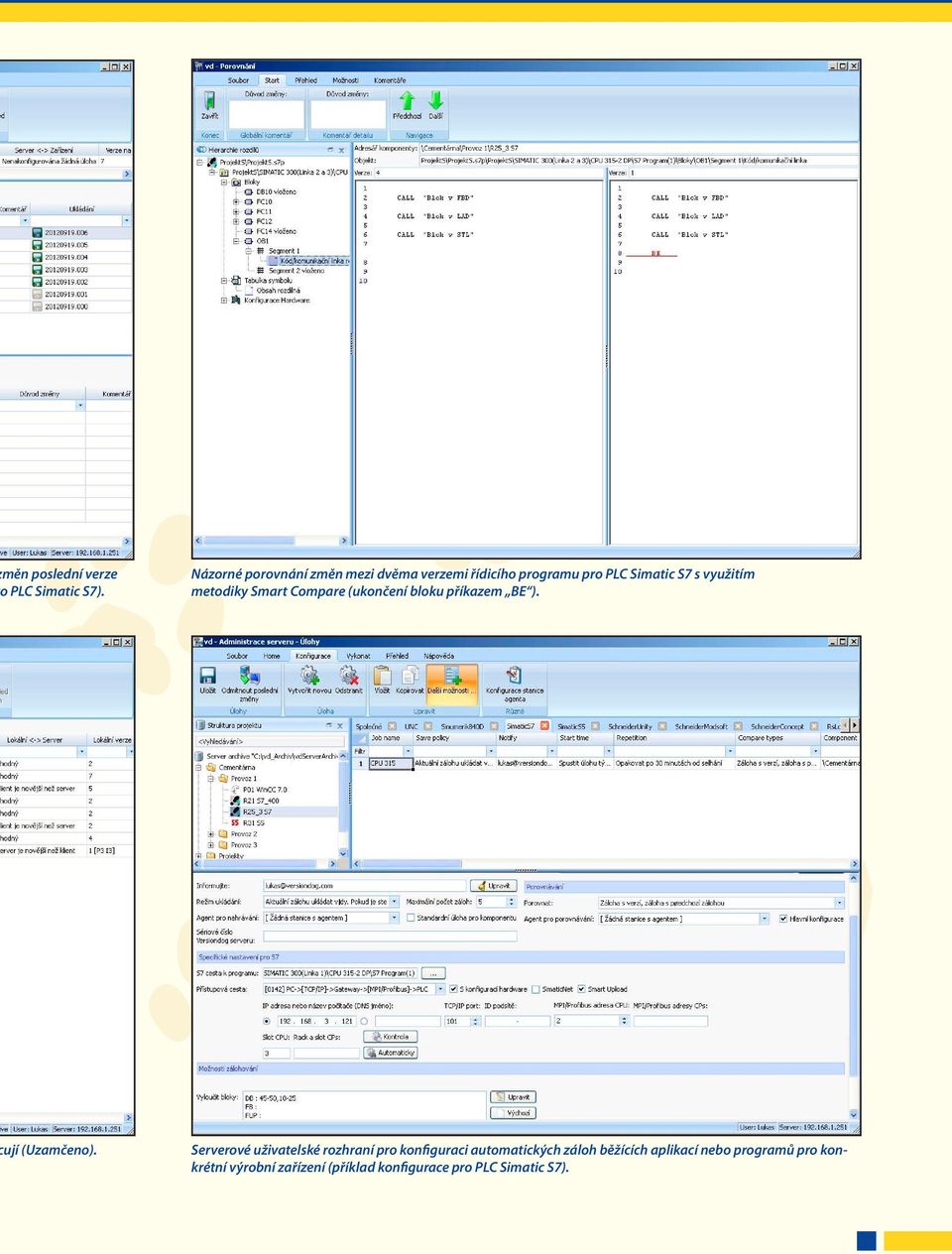Select the IP address radio button
The image size is (952, 1254).
click(x=266, y=1021)
